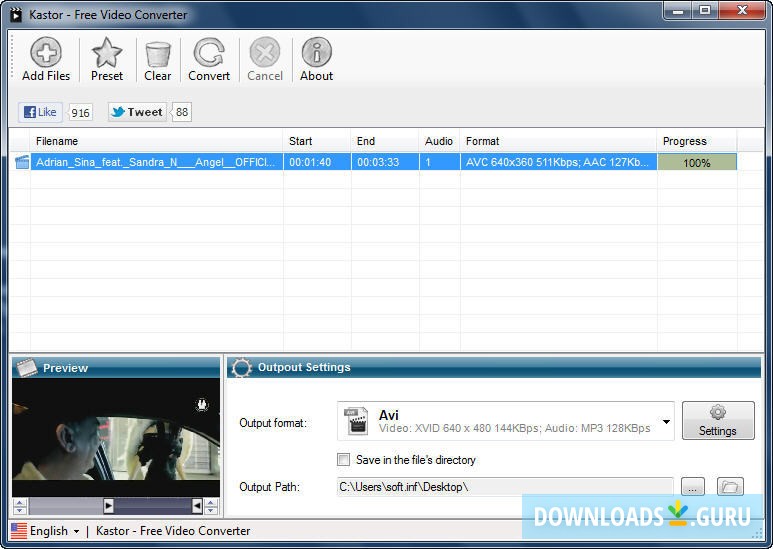
Task: Click the preview trim slider track
Action: [x=116, y=506]
